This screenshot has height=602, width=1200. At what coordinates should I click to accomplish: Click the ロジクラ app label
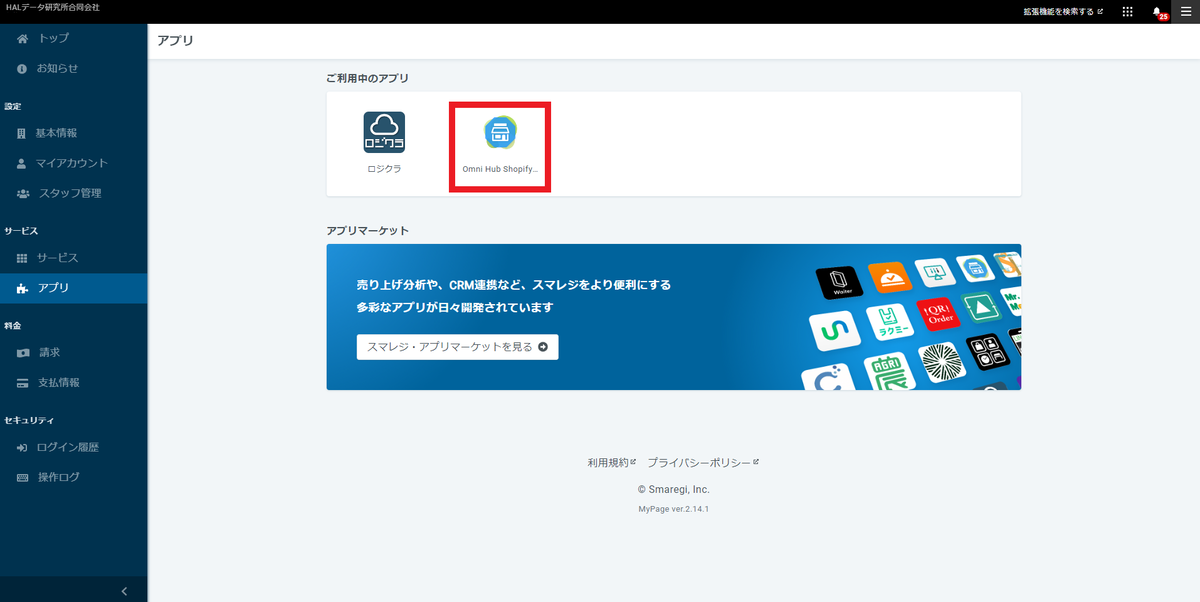pyautogui.click(x=384, y=170)
